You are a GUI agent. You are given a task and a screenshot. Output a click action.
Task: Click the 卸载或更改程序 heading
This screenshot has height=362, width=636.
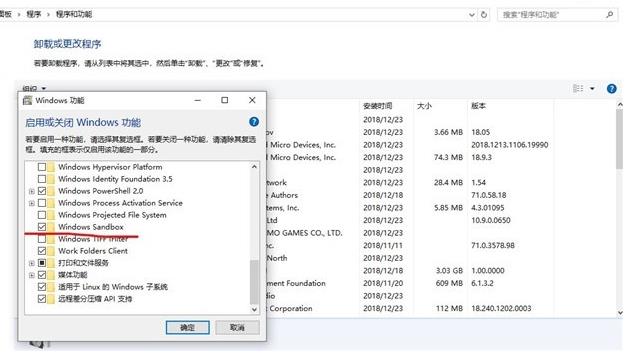pyautogui.click(x=67, y=44)
